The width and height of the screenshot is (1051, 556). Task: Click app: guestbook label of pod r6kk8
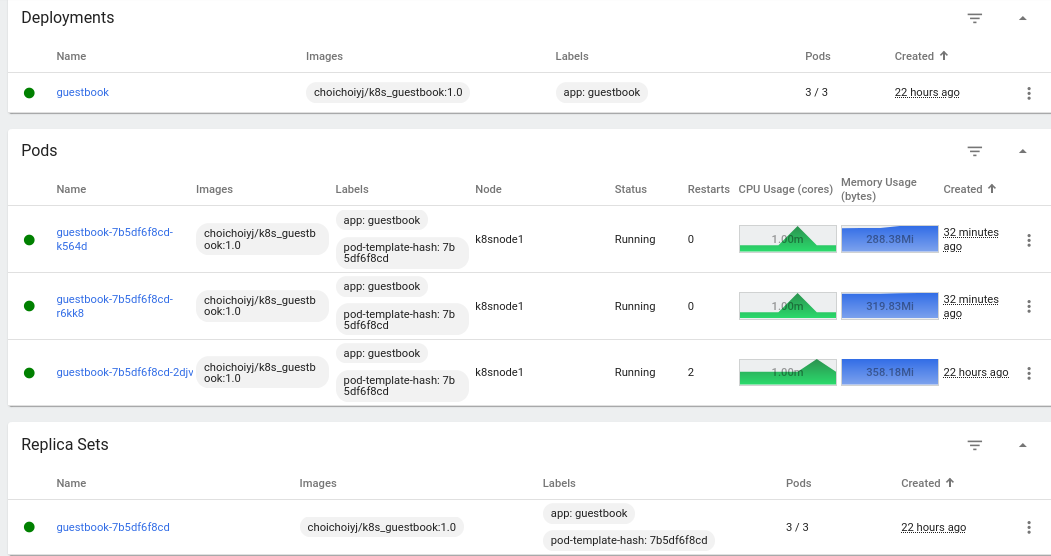(x=381, y=287)
